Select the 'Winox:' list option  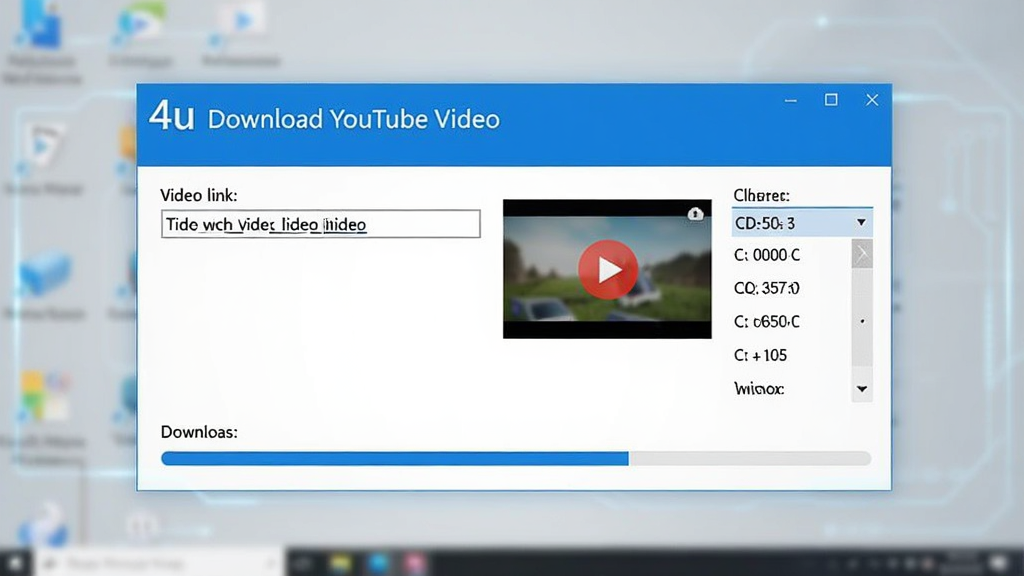[x=759, y=389]
